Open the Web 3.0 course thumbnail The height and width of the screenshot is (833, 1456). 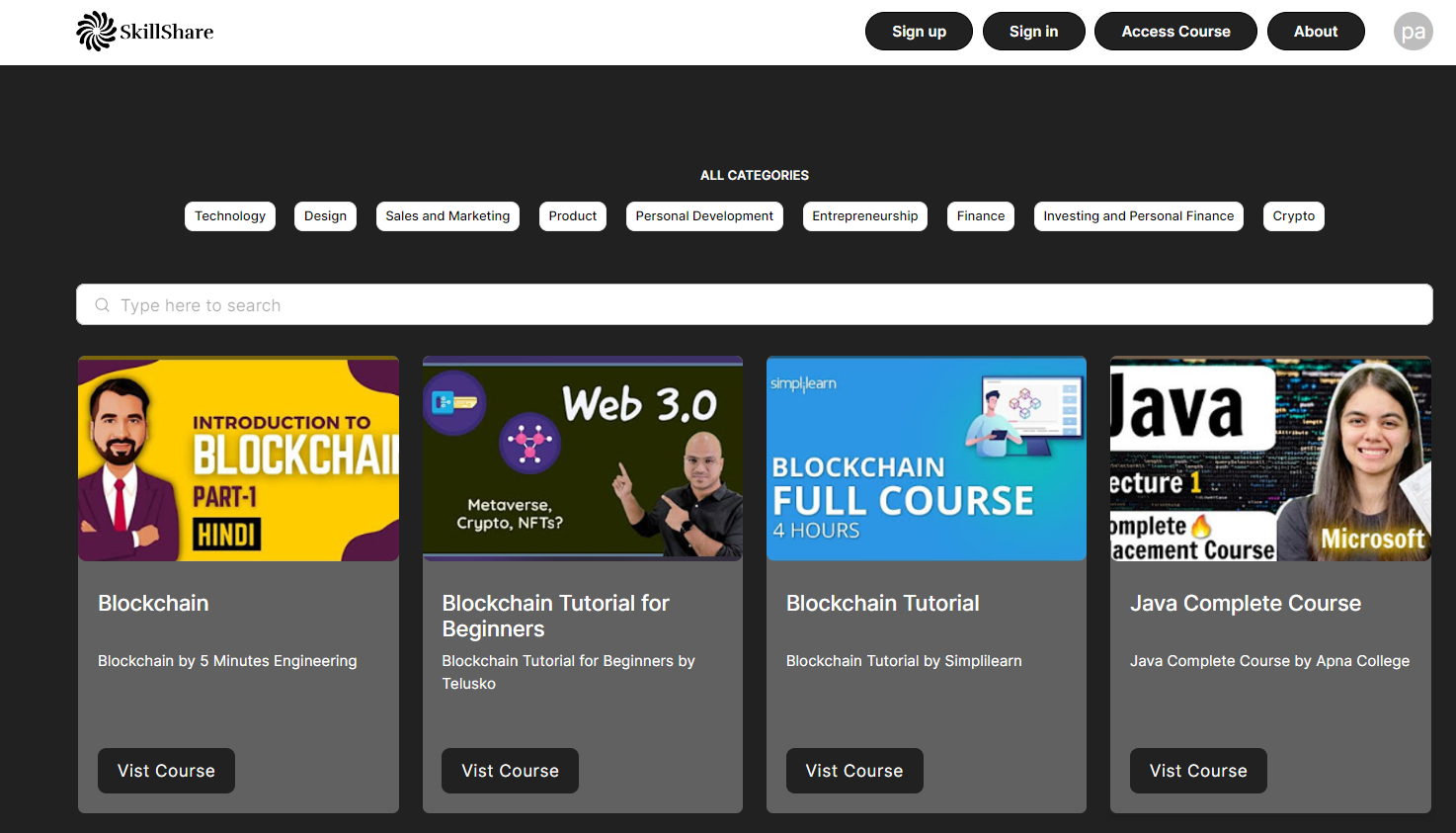click(583, 458)
